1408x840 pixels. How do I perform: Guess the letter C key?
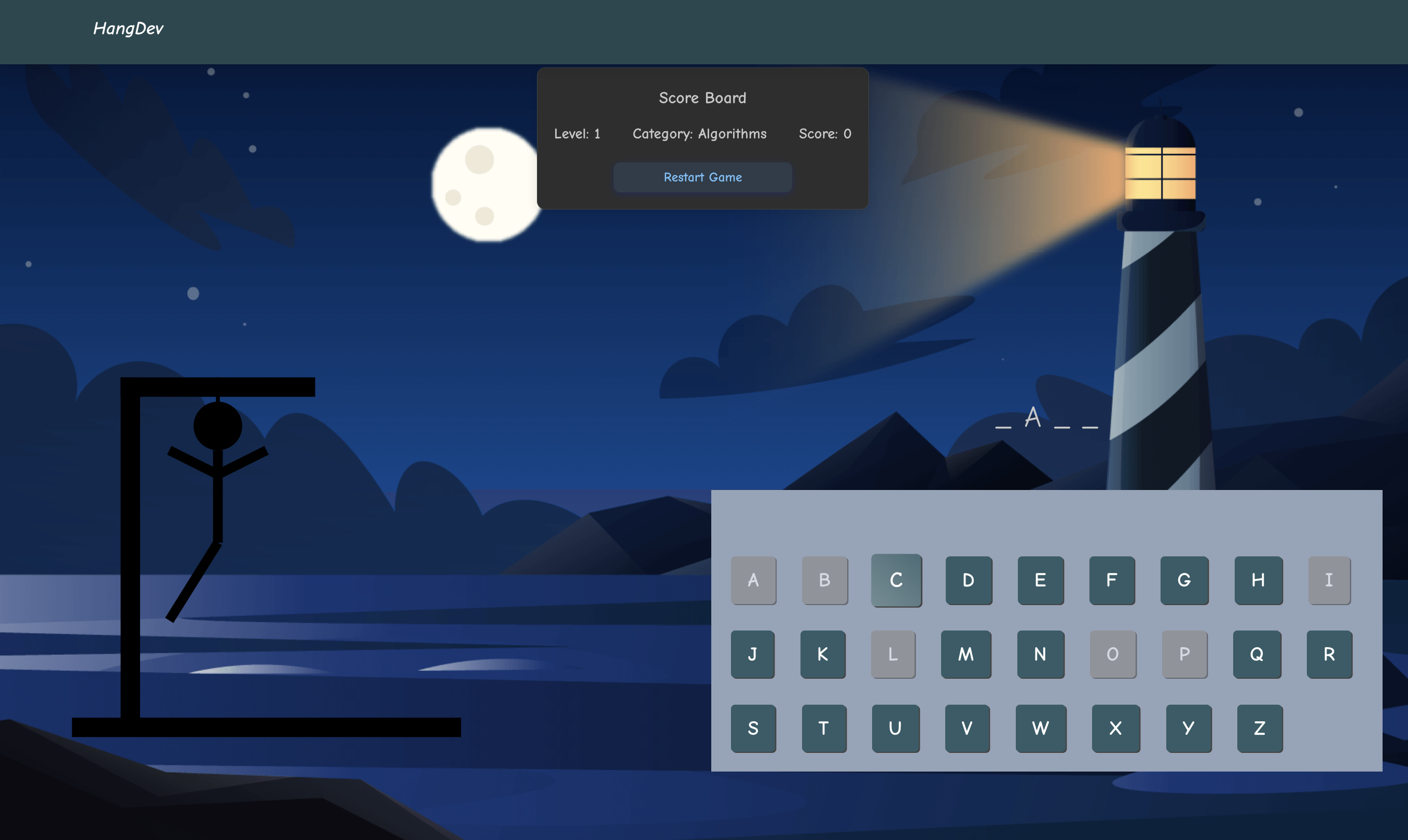[896, 580]
